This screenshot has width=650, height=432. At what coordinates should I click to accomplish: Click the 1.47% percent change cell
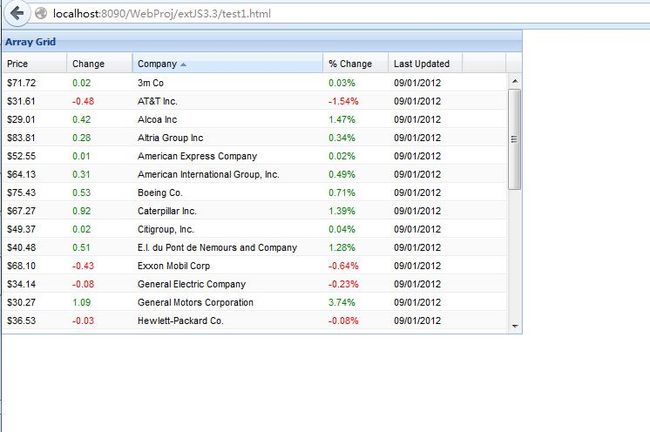(x=342, y=119)
